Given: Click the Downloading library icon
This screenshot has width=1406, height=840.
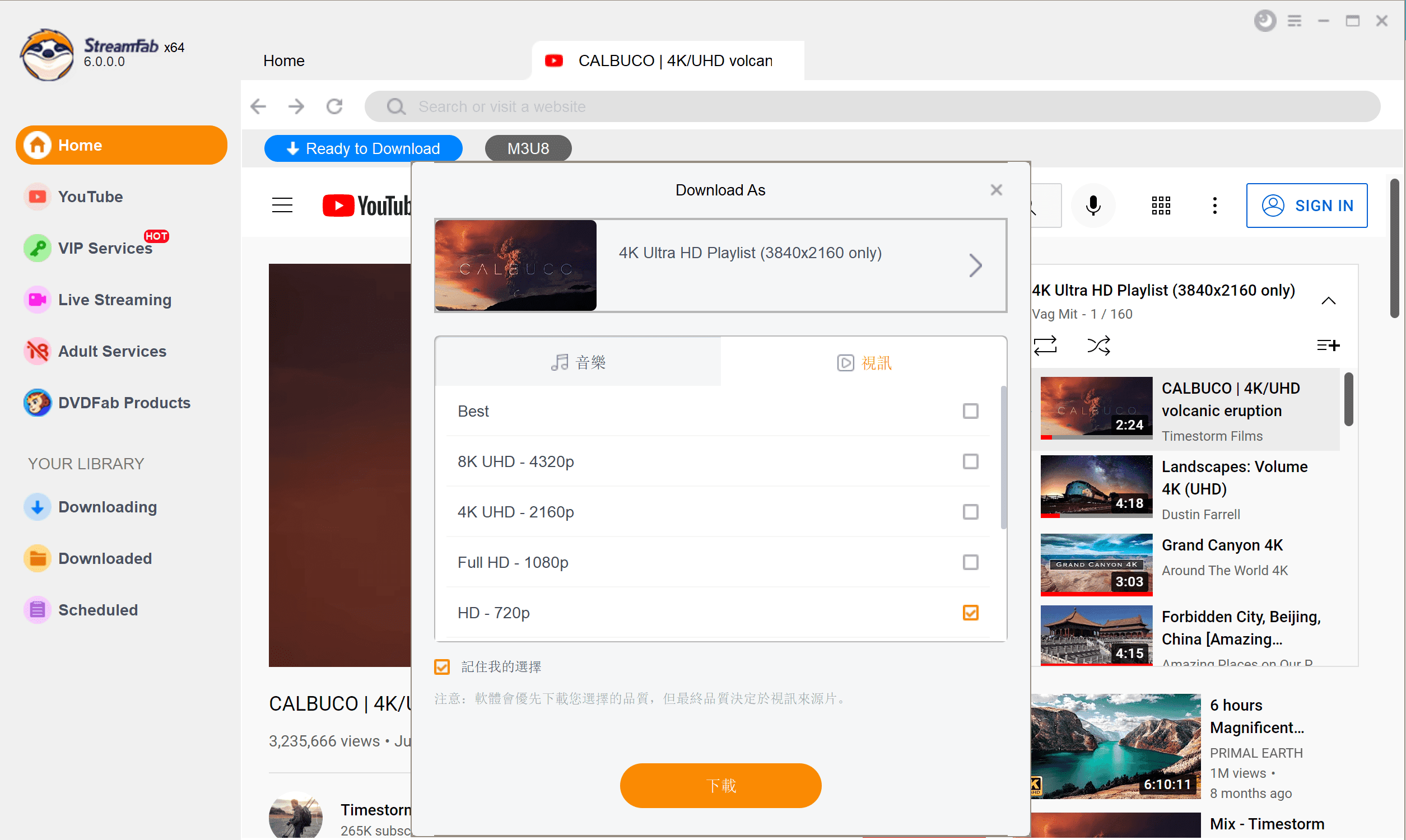Looking at the screenshot, I should pyautogui.click(x=37, y=507).
